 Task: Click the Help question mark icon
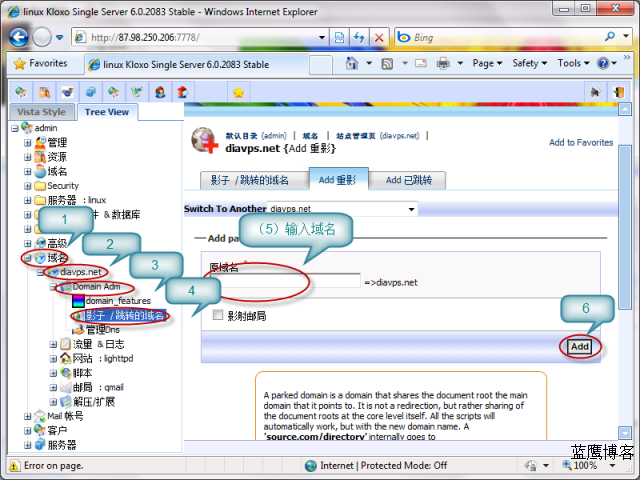click(x=603, y=63)
